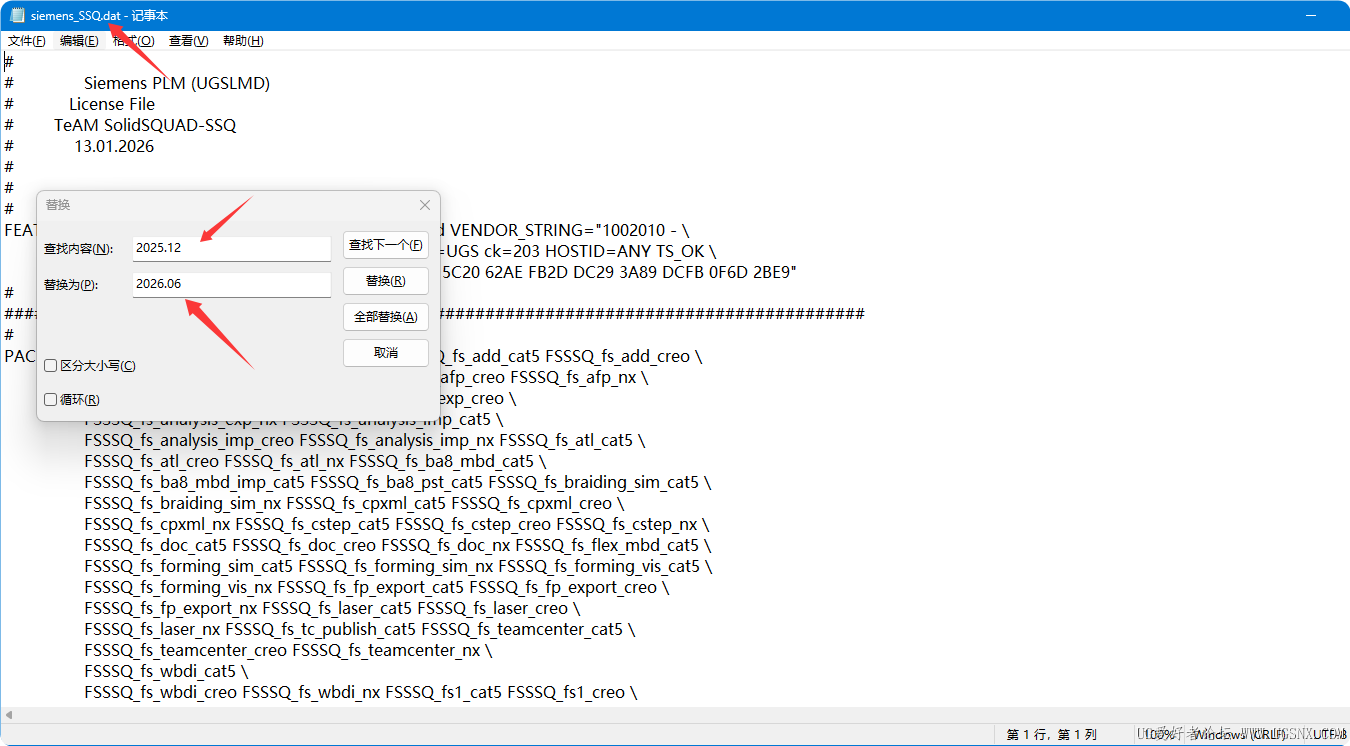Click the text 'FSSSQ_fs_cstep_nx'
1350x746 pixels.
coord(627,524)
